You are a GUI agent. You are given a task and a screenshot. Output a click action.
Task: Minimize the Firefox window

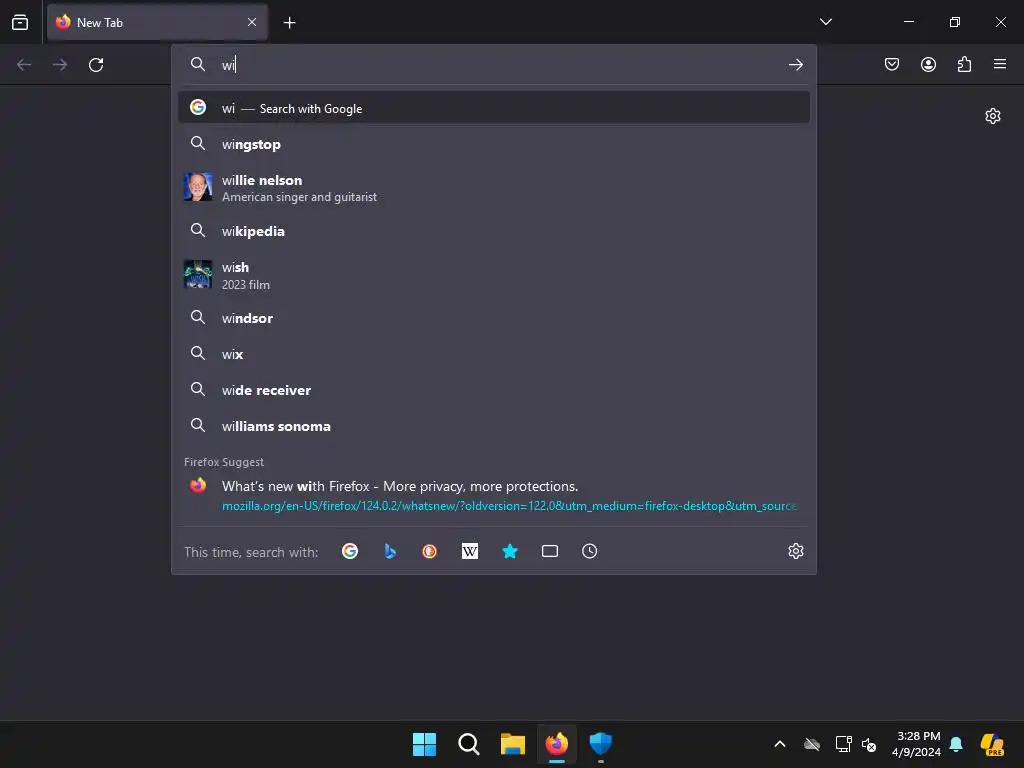908,22
